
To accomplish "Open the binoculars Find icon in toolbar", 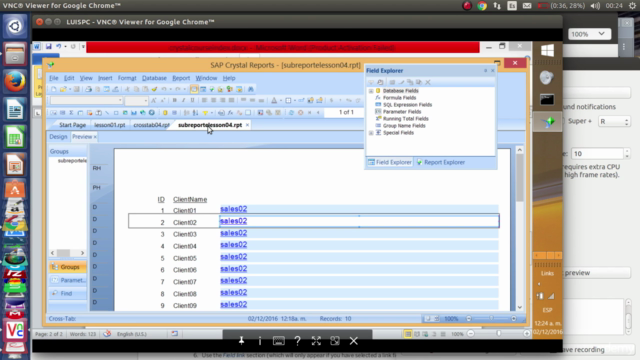I will point(250,89).
